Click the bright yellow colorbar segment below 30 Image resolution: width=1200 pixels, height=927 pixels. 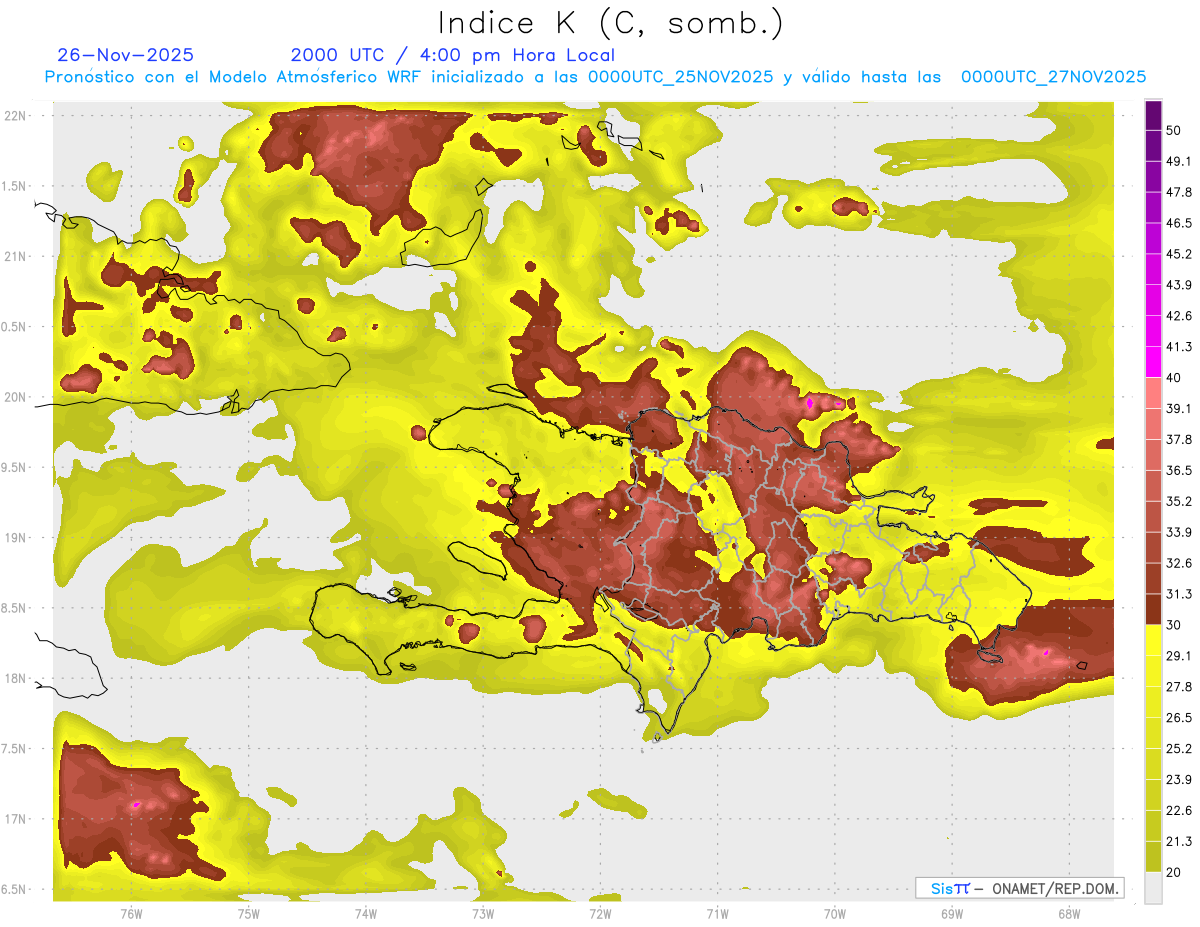(x=1153, y=640)
